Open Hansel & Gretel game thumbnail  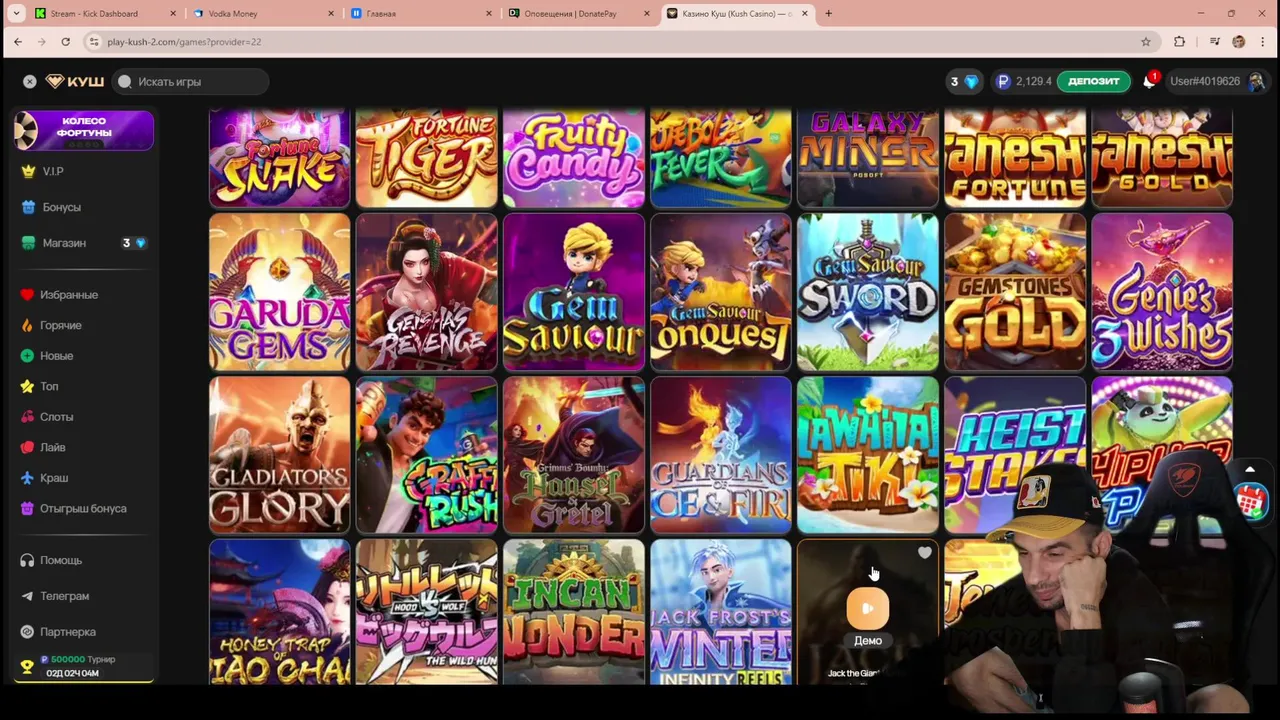coord(574,455)
